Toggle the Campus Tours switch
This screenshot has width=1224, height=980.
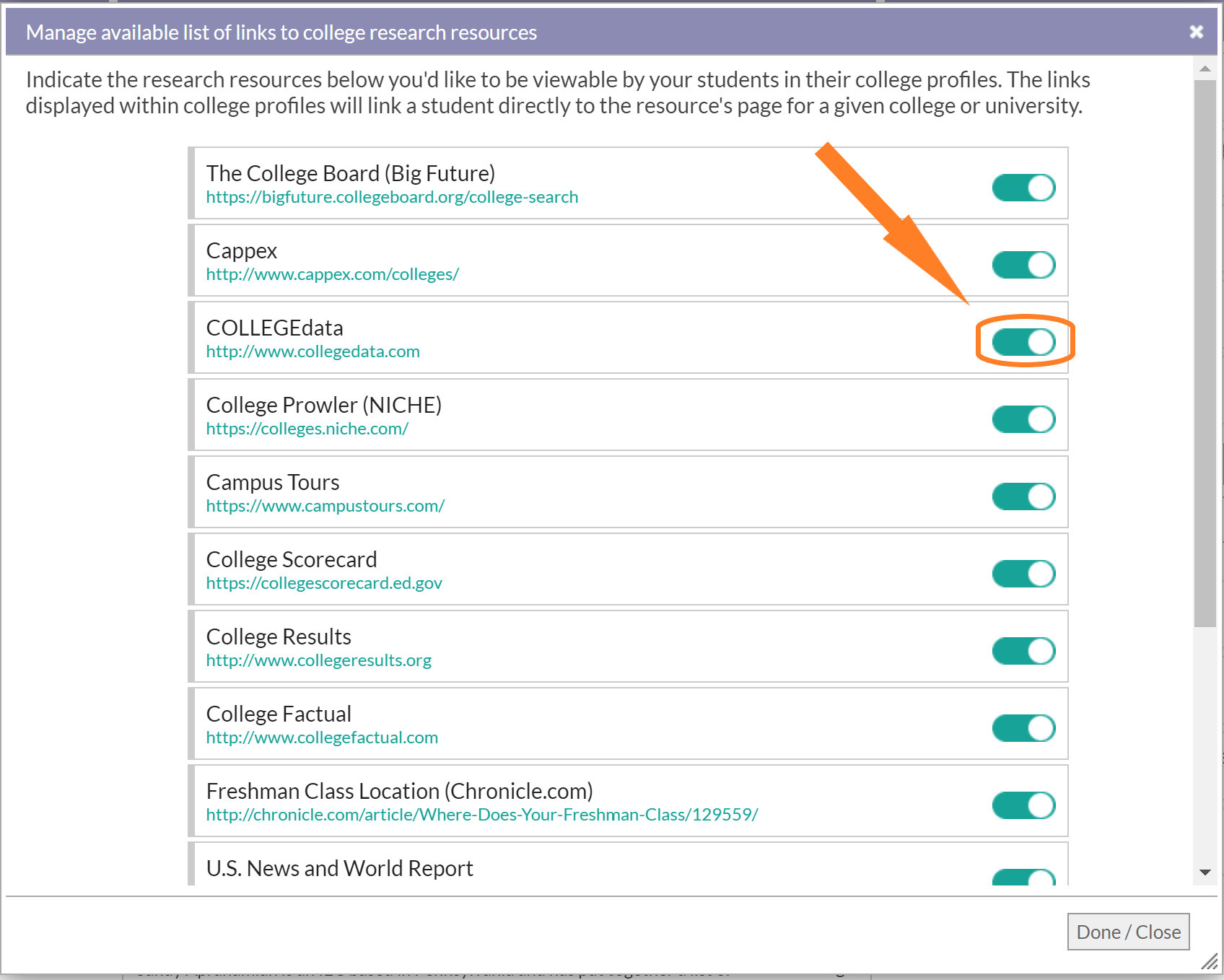click(1024, 496)
